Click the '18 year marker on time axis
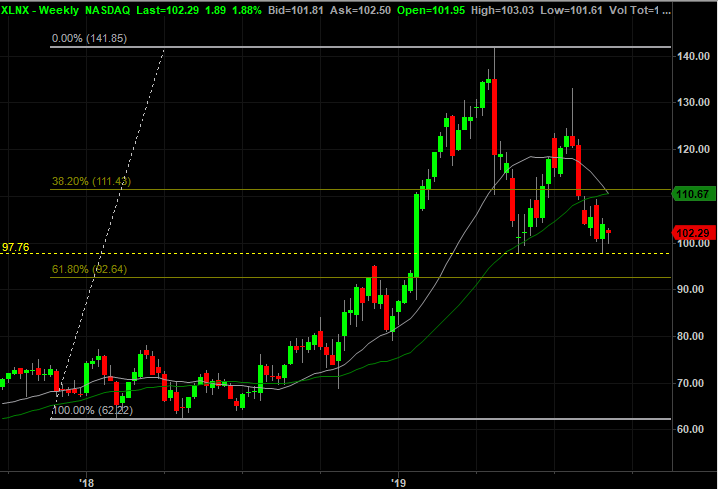 point(86,483)
